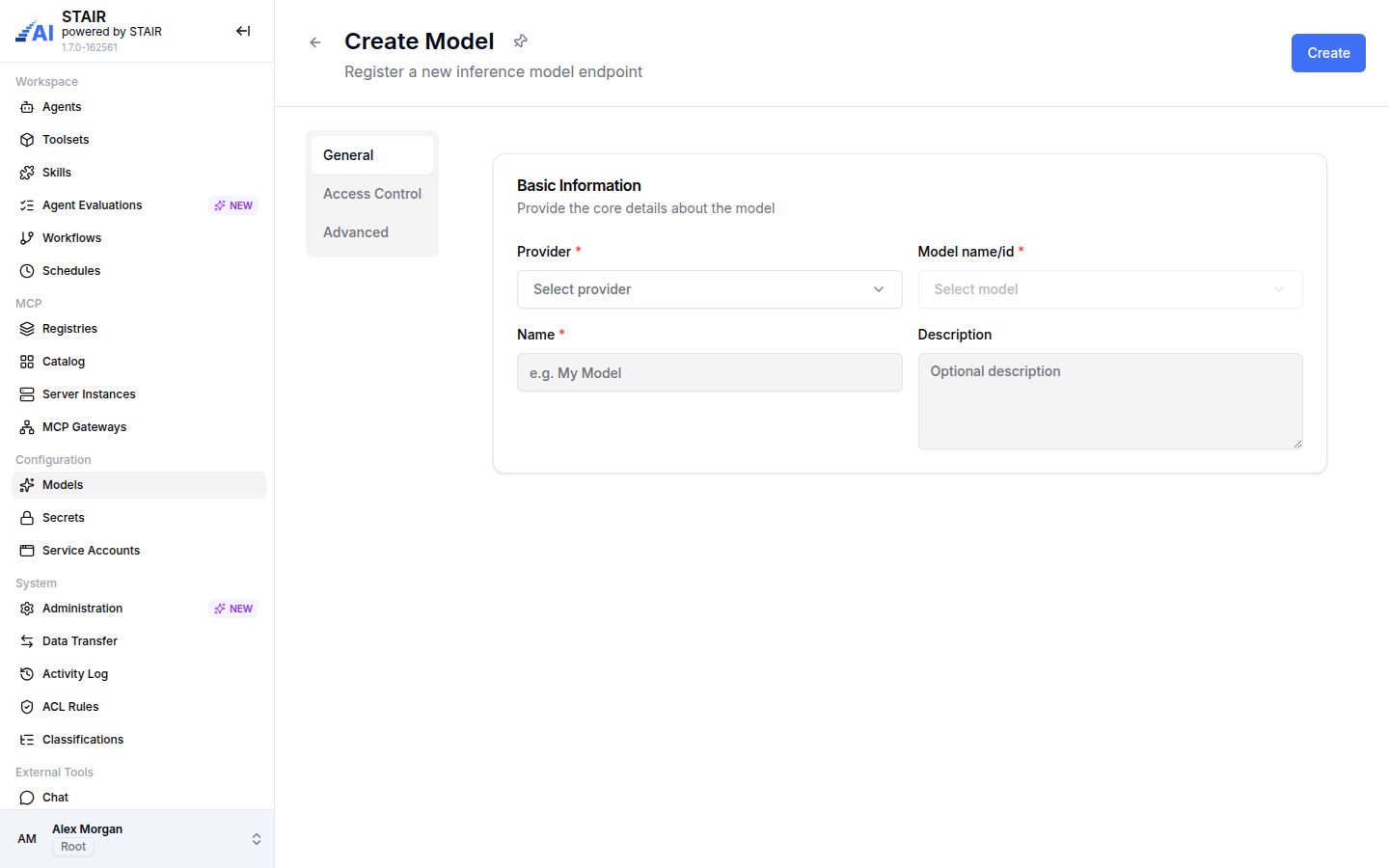Click the Root role badge

click(73, 847)
